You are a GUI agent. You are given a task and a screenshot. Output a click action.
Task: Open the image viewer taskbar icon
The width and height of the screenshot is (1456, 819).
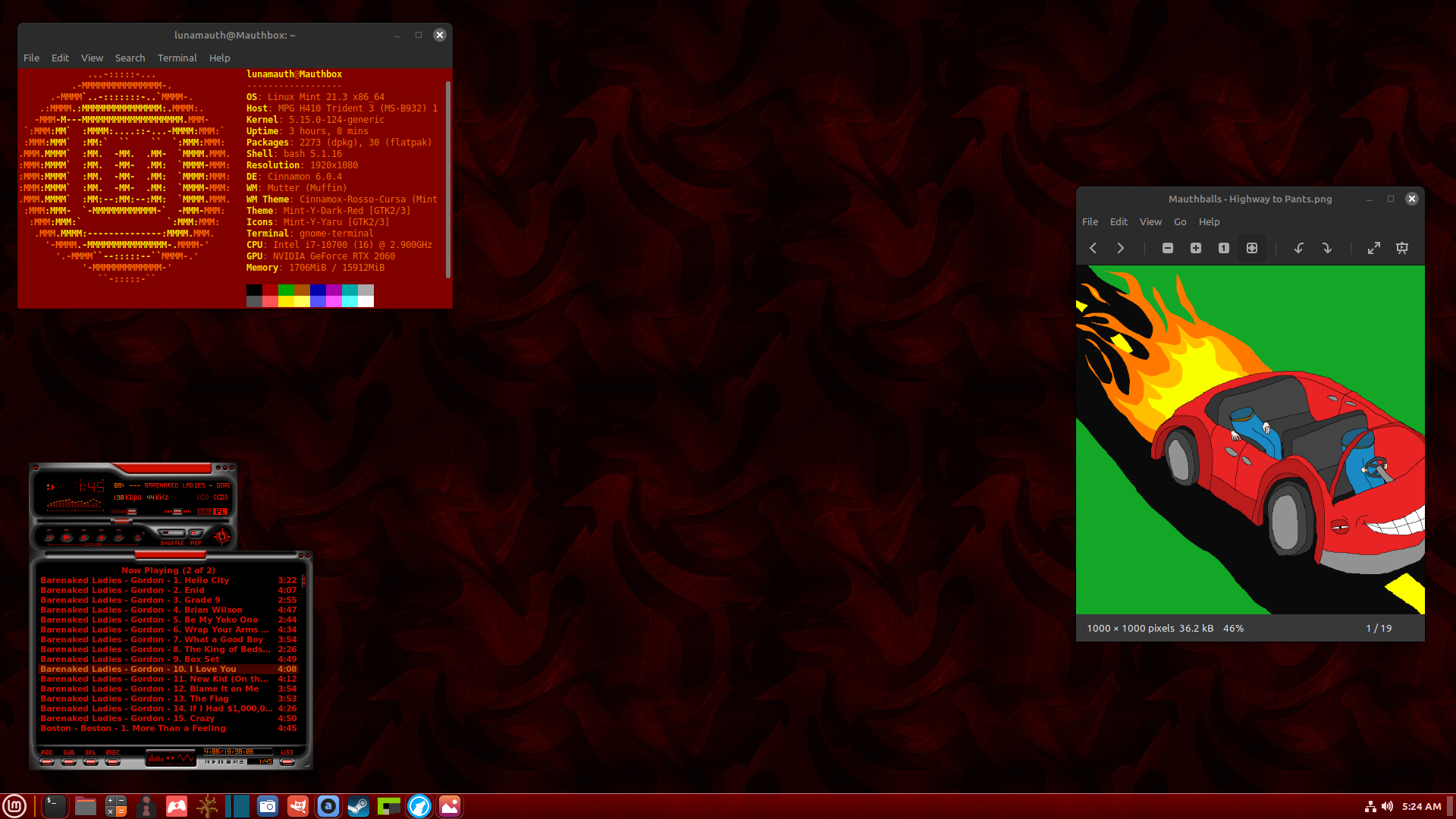pyautogui.click(x=450, y=806)
